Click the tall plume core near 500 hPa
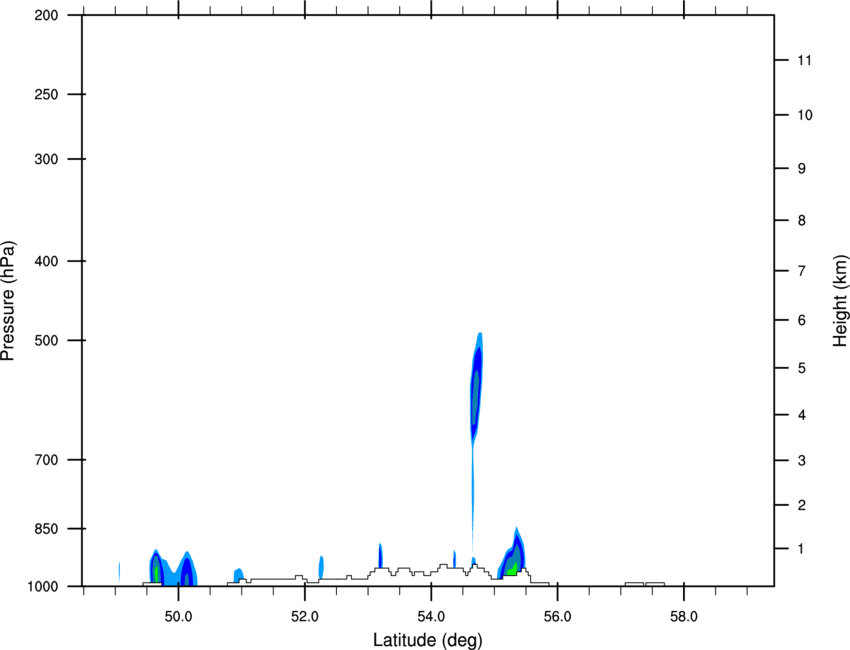The width and height of the screenshot is (850, 650). pyautogui.click(x=475, y=396)
